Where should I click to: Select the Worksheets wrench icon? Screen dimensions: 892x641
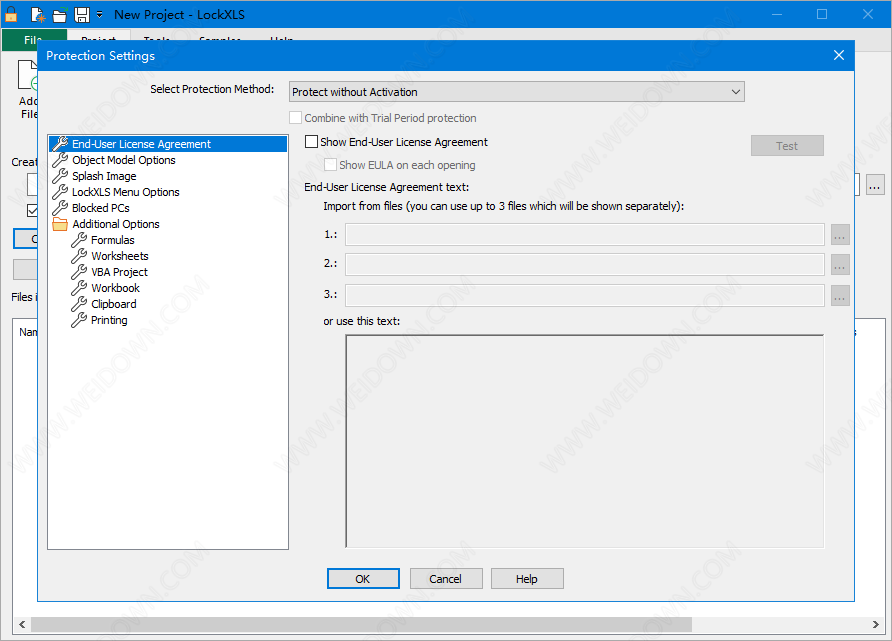[79, 256]
